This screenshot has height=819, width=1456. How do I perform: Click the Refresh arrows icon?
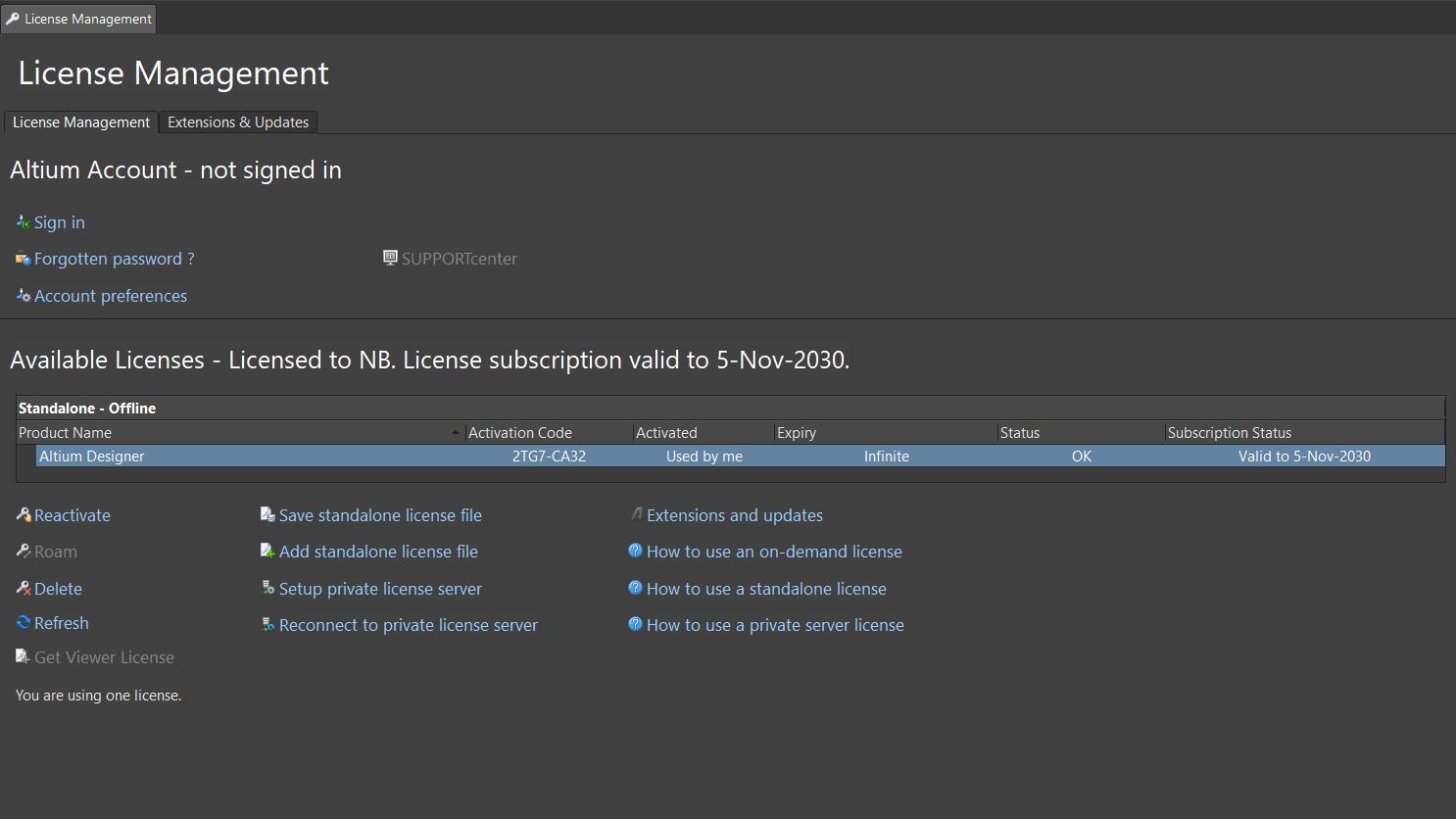coord(24,622)
